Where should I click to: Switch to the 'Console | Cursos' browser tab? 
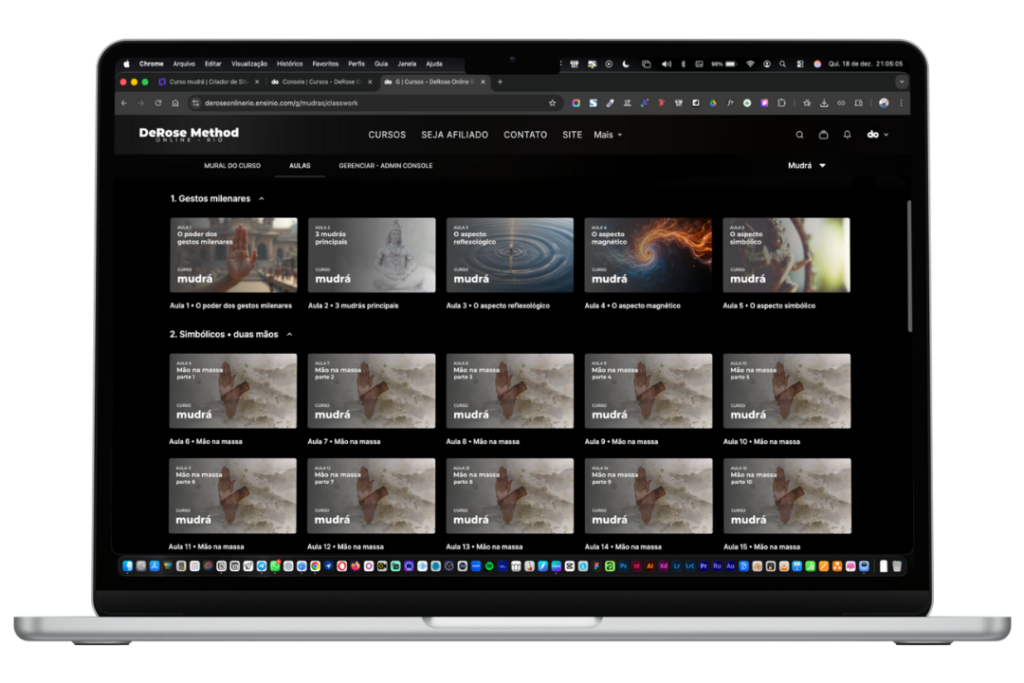(x=321, y=82)
